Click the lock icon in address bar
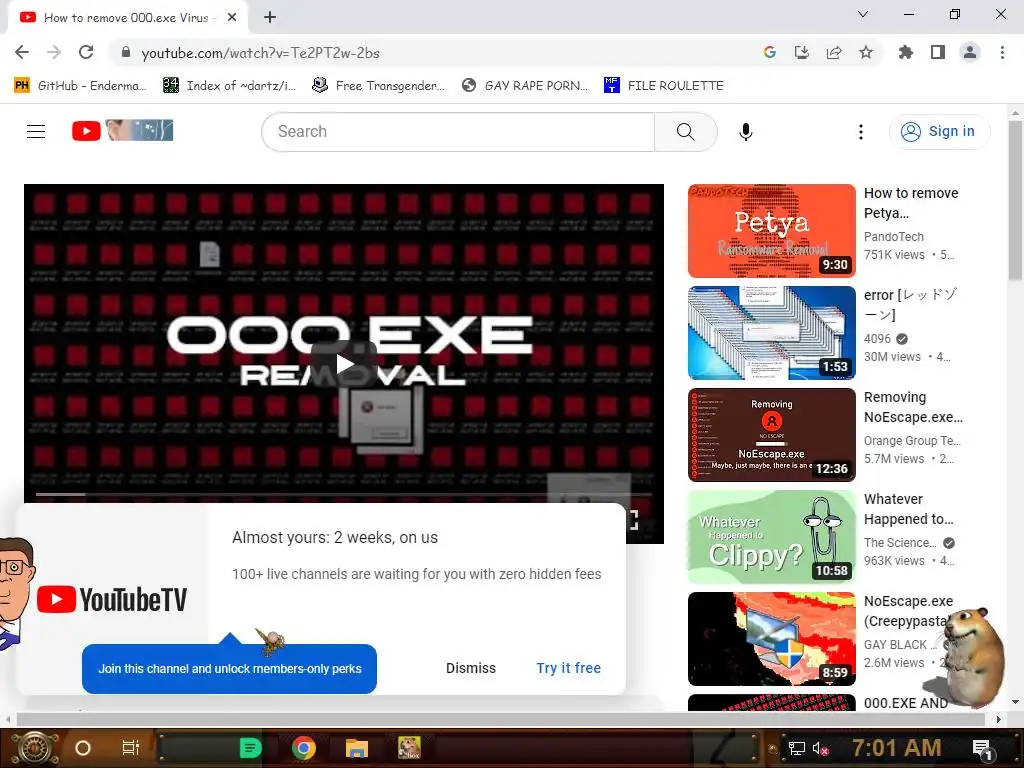This screenshot has height=768, width=1024. click(x=126, y=53)
